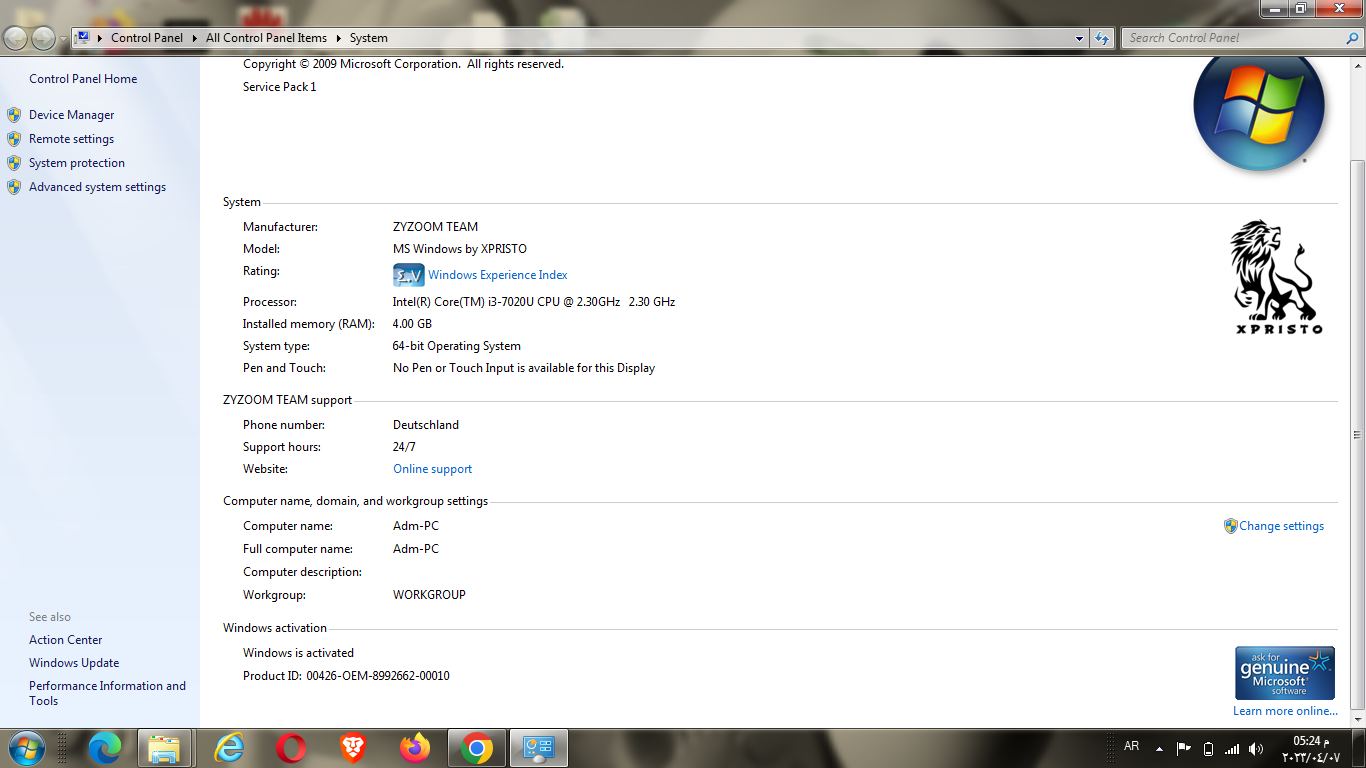
Task: Open Action Center from See also
Action: click(65, 640)
